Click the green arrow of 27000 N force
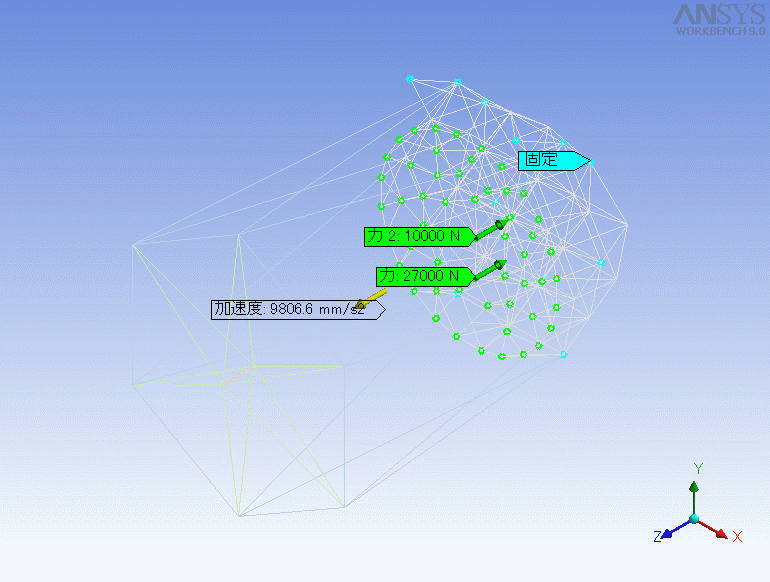This screenshot has width=770, height=582. click(x=490, y=270)
